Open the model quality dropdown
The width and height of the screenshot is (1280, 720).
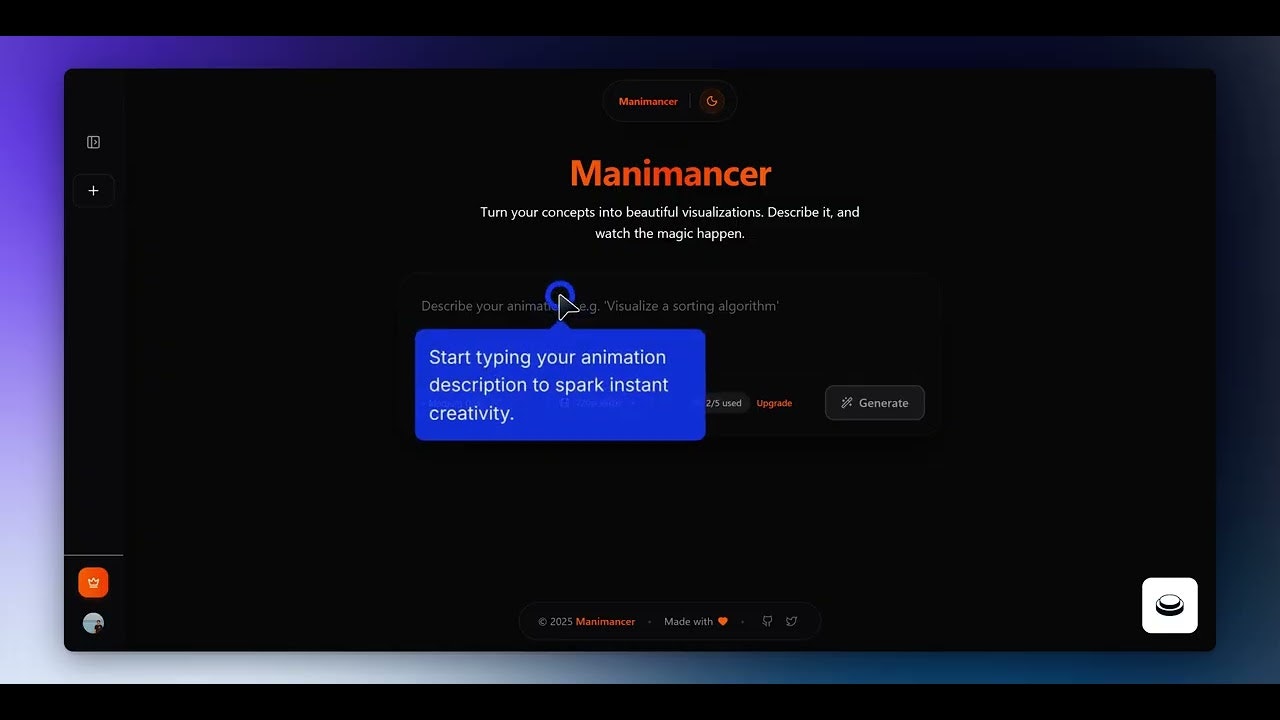(x=455, y=403)
